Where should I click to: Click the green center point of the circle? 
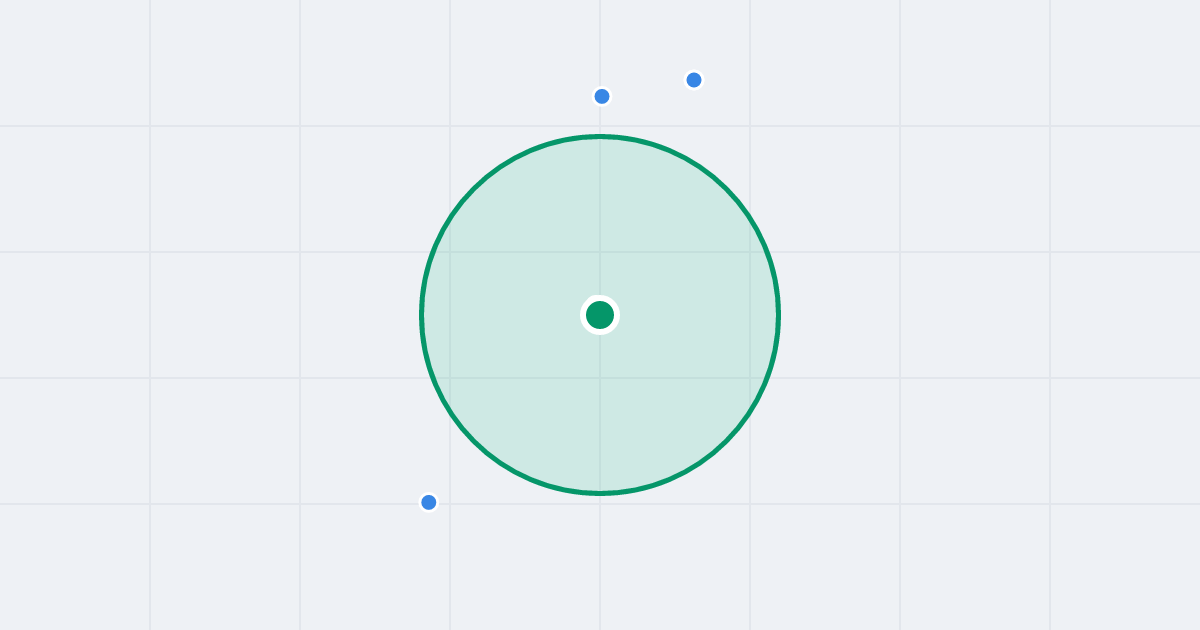click(x=600, y=315)
